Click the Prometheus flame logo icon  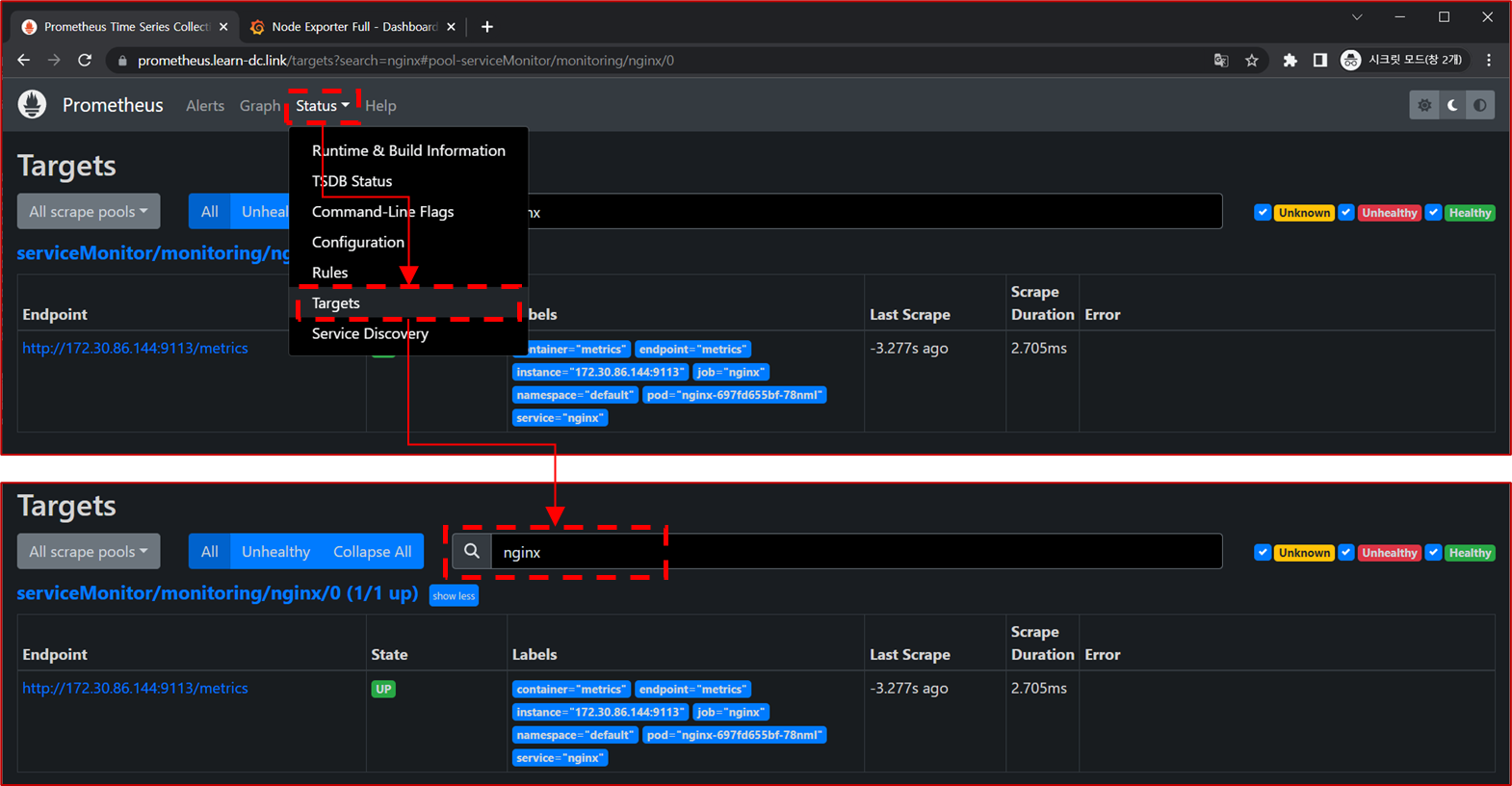32,105
